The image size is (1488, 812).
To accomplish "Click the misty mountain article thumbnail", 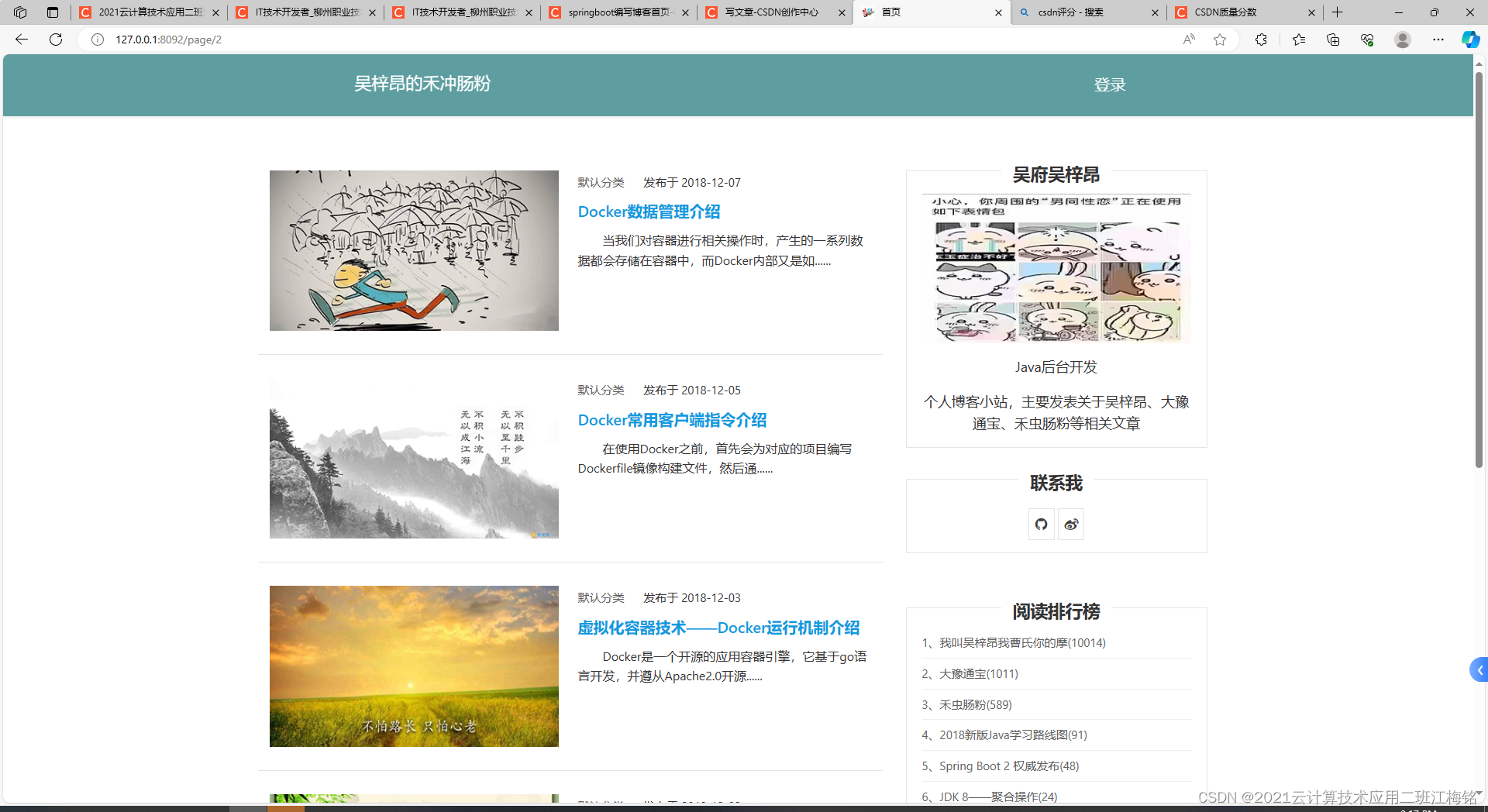I will click(x=414, y=458).
